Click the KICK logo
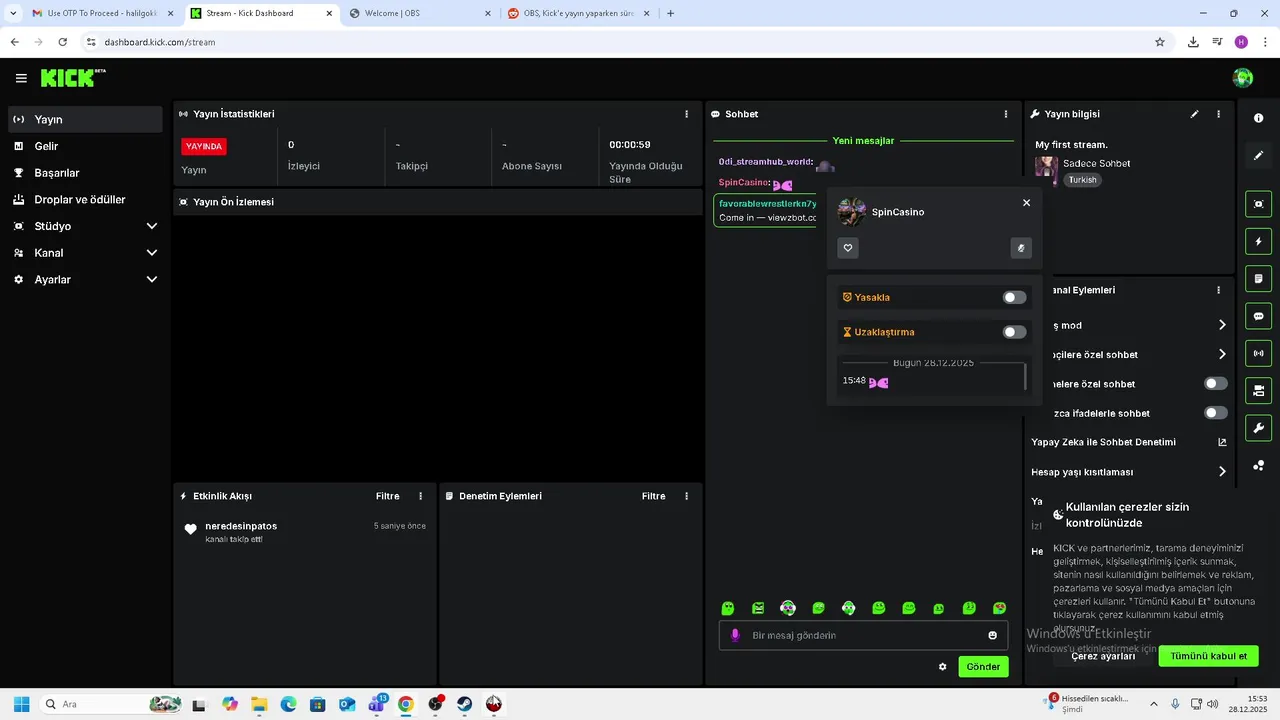Image resolution: width=1280 pixels, height=720 pixels. [72, 78]
